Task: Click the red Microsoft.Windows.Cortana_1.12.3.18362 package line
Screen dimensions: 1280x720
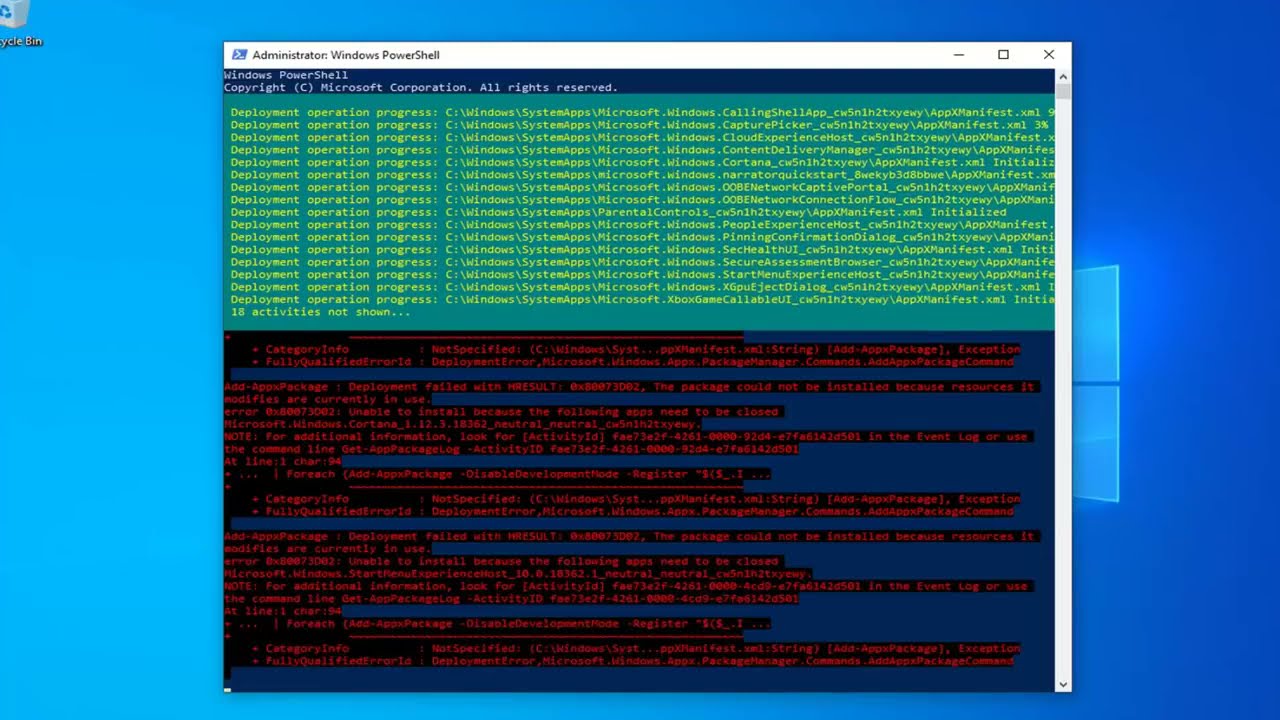Action: click(x=463, y=424)
